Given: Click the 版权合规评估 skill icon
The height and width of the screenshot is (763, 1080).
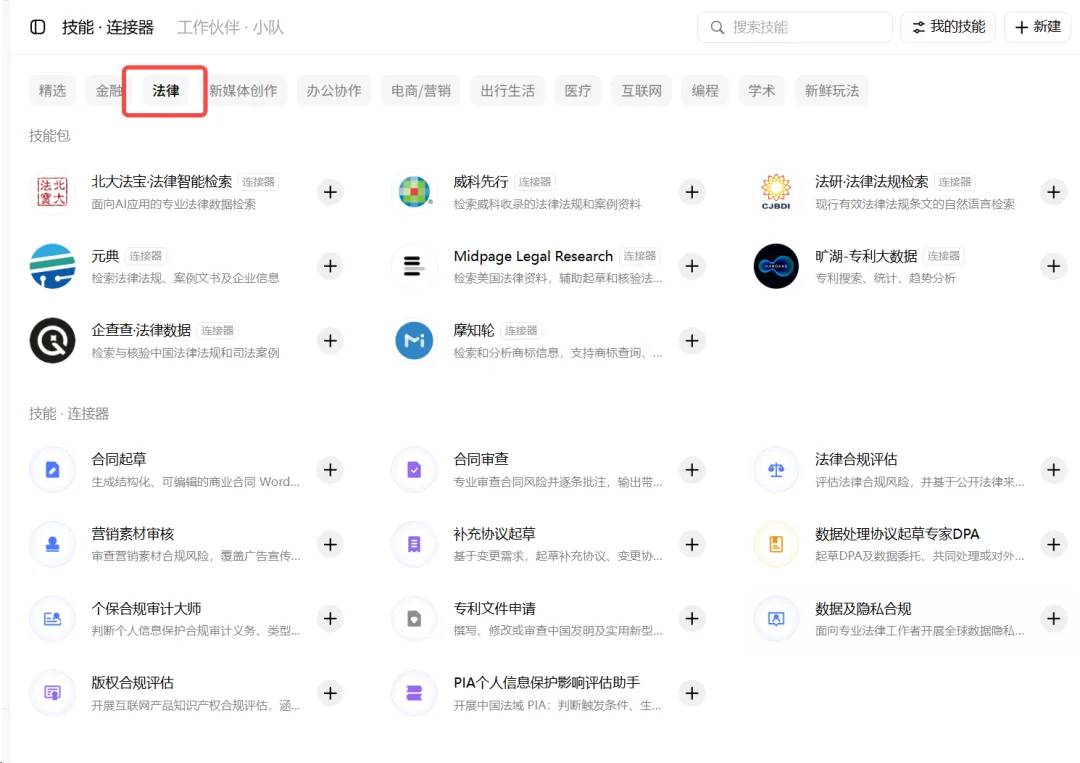Looking at the screenshot, I should tap(52, 693).
